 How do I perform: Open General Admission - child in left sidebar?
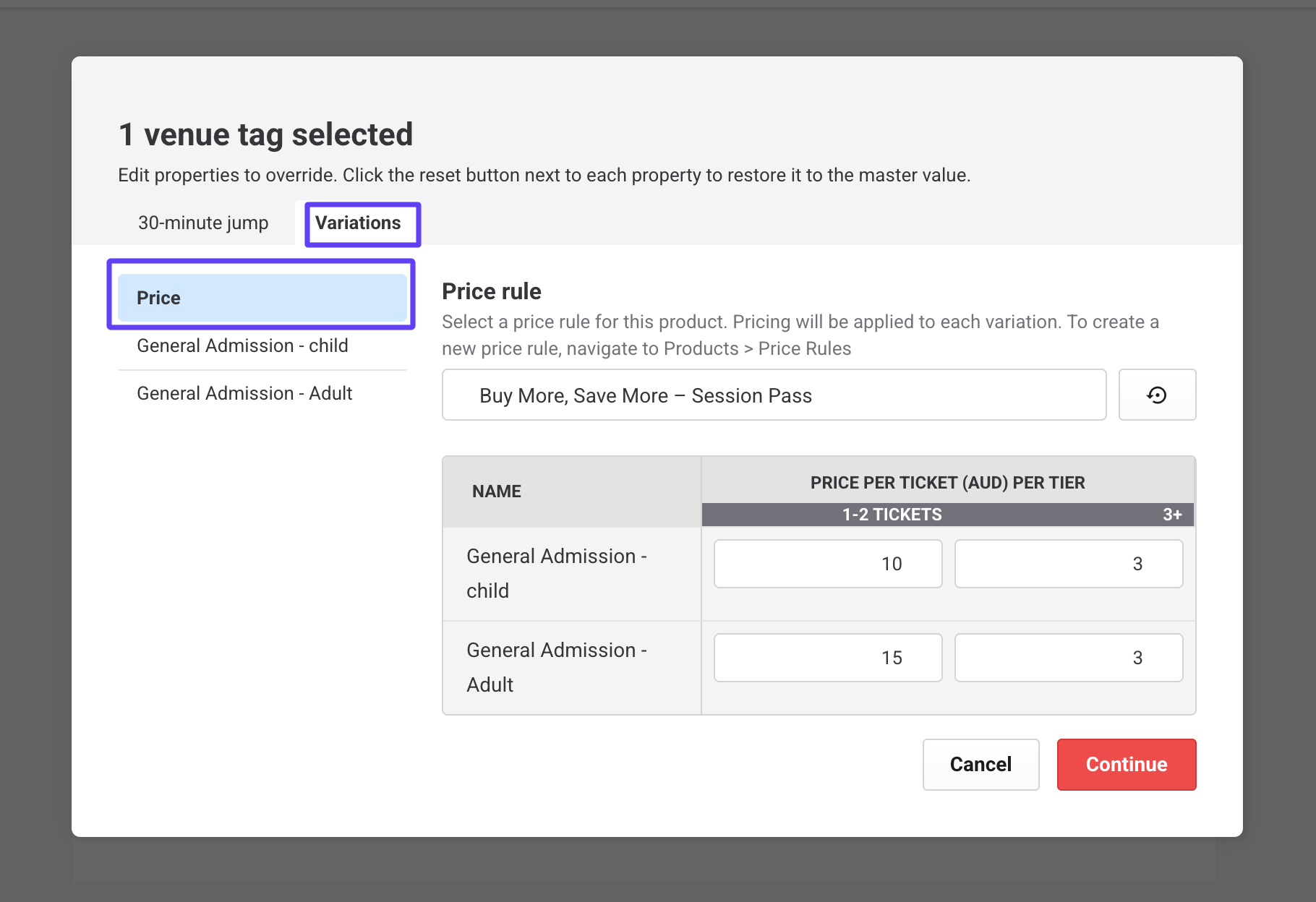click(x=242, y=345)
